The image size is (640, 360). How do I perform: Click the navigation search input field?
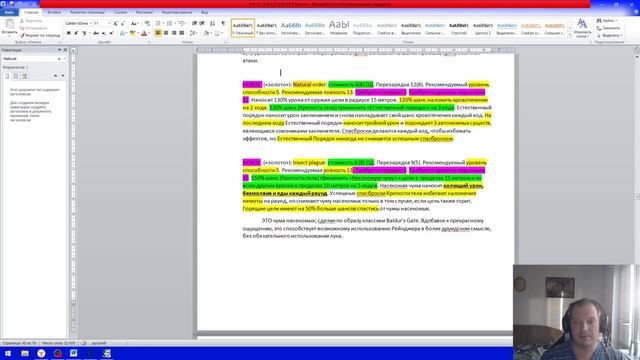(x=29, y=59)
